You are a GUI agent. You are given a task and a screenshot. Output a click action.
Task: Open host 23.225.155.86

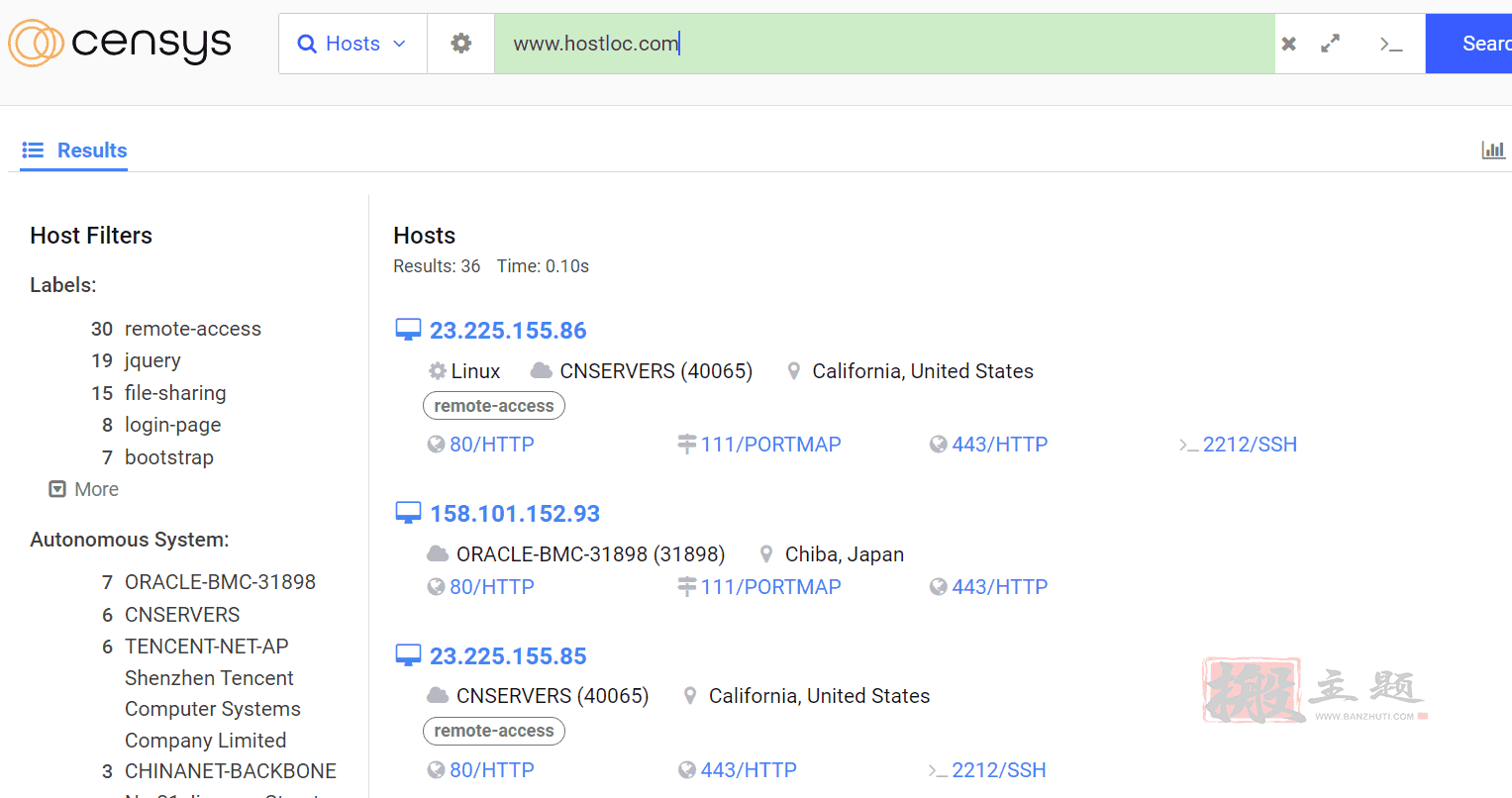[x=508, y=331]
